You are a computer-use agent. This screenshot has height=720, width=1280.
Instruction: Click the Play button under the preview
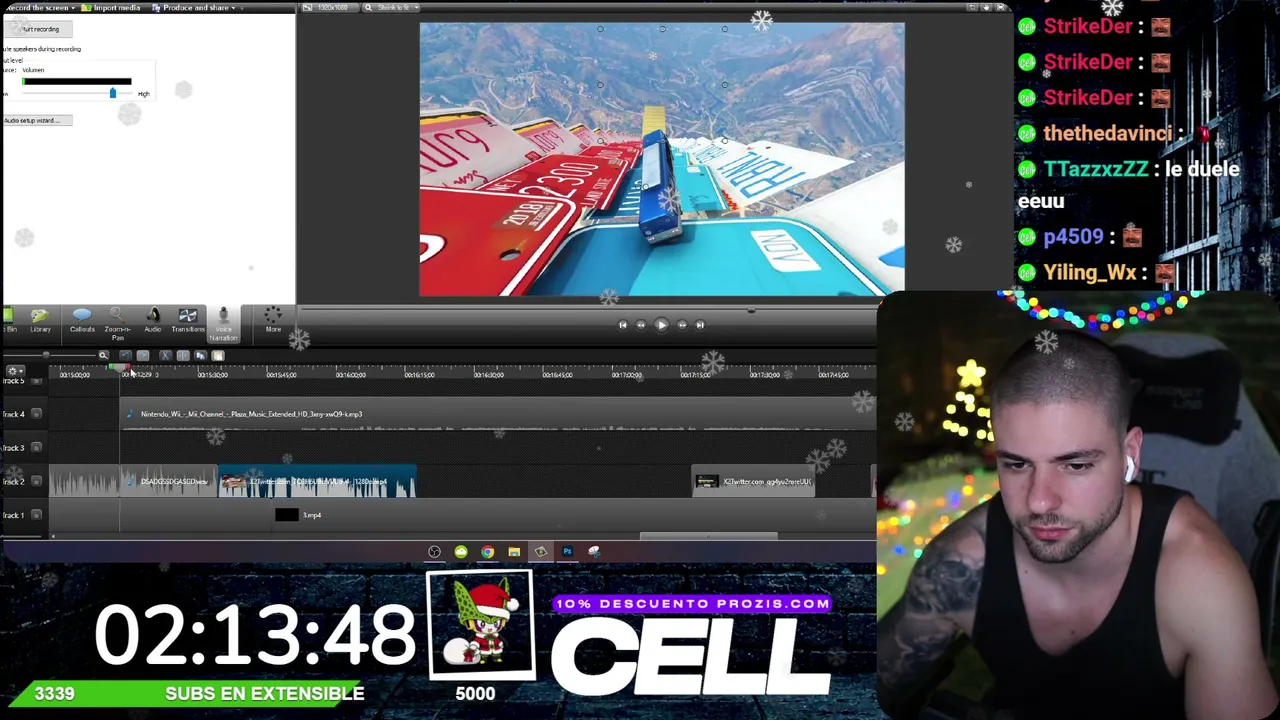tap(661, 324)
